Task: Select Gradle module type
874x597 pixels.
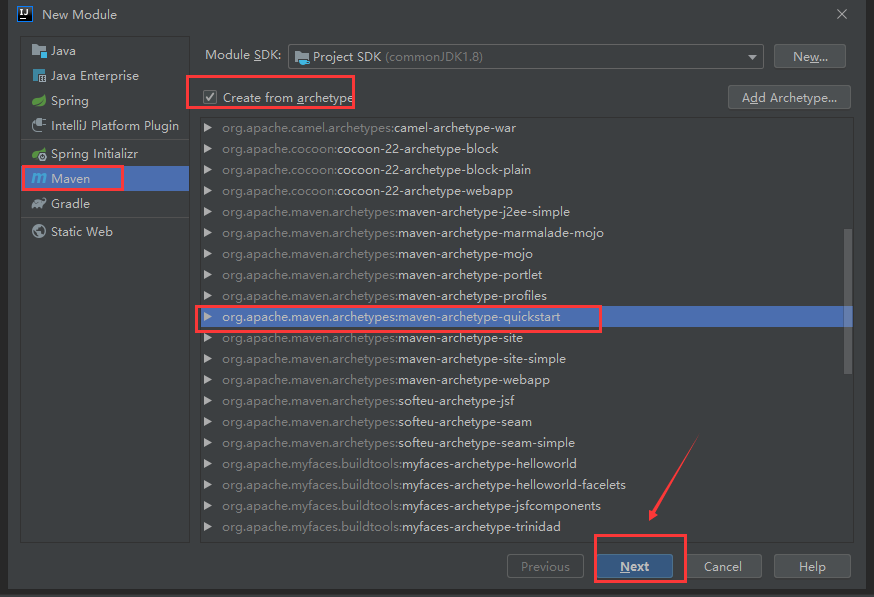Action: (x=105, y=203)
